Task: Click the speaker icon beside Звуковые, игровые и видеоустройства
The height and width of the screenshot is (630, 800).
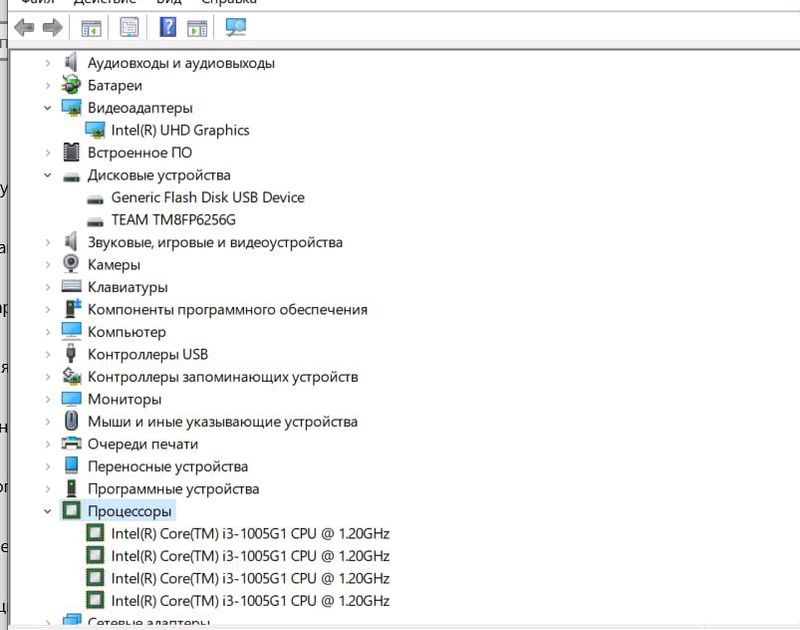Action: pyautogui.click(x=71, y=241)
